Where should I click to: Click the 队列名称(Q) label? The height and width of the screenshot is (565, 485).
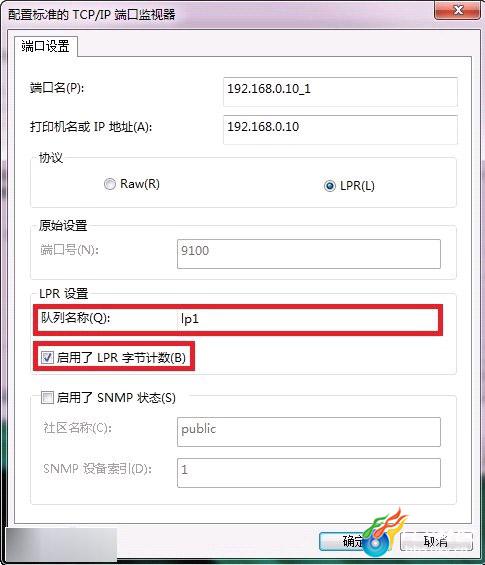coord(75,318)
